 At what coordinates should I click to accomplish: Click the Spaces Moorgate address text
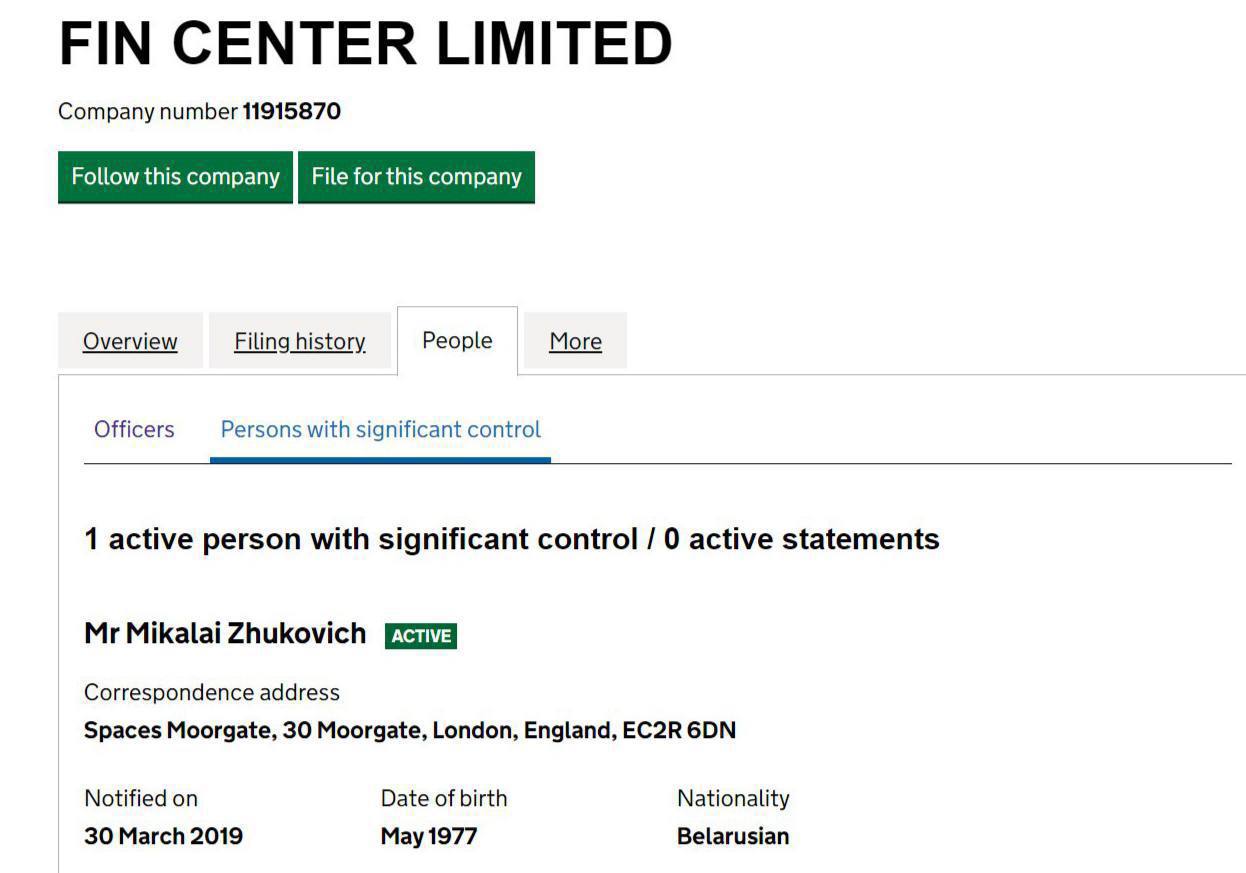coord(409,730)
